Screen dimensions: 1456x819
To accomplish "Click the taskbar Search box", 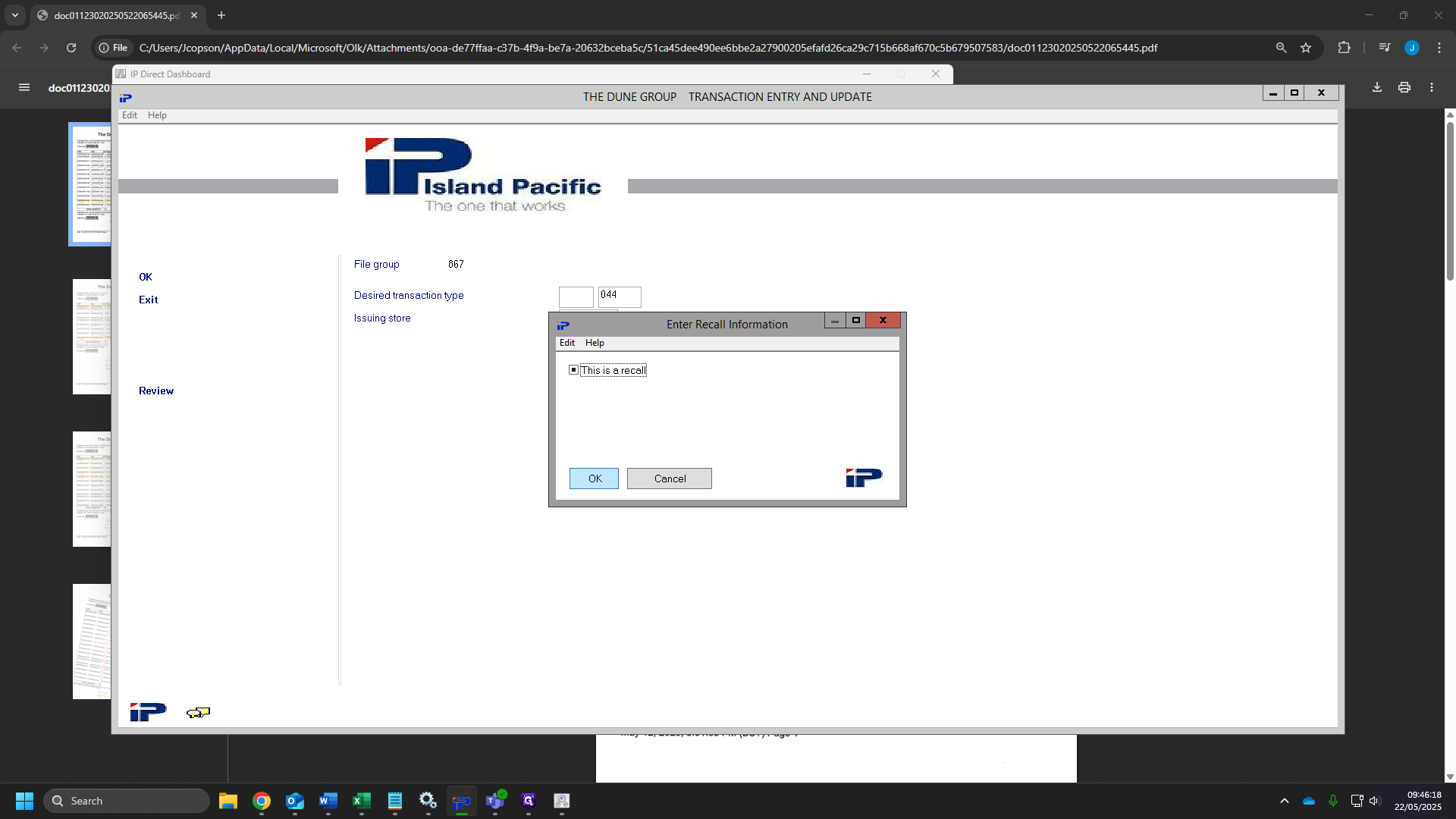I will click(127, 801).
